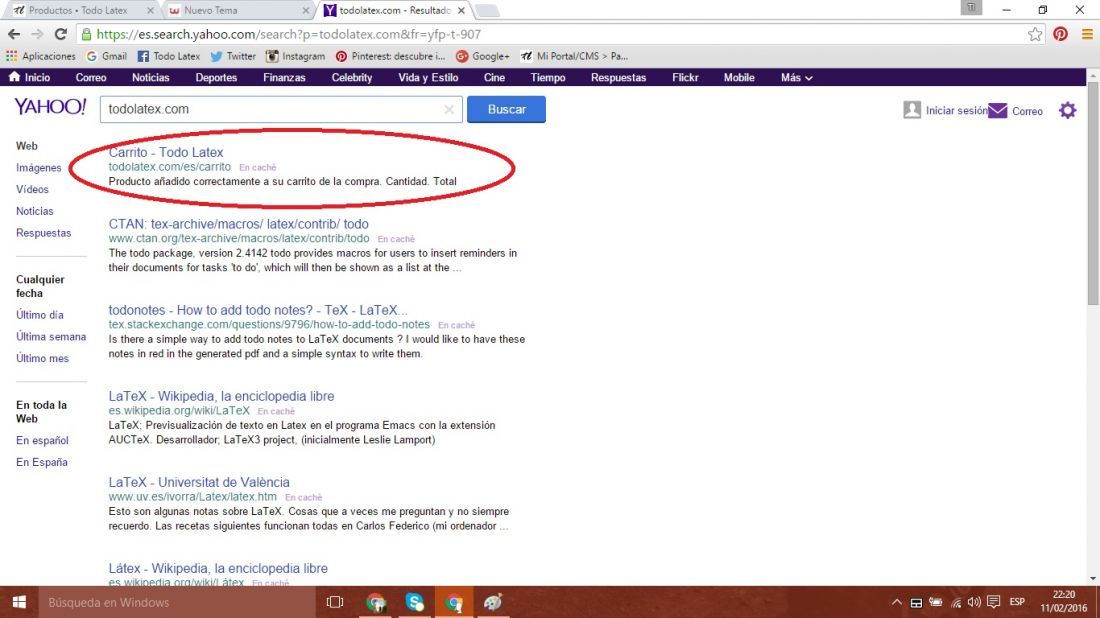Bookmark this page with the star icon
The image size is (1100, 618).
coord(1035,34)
